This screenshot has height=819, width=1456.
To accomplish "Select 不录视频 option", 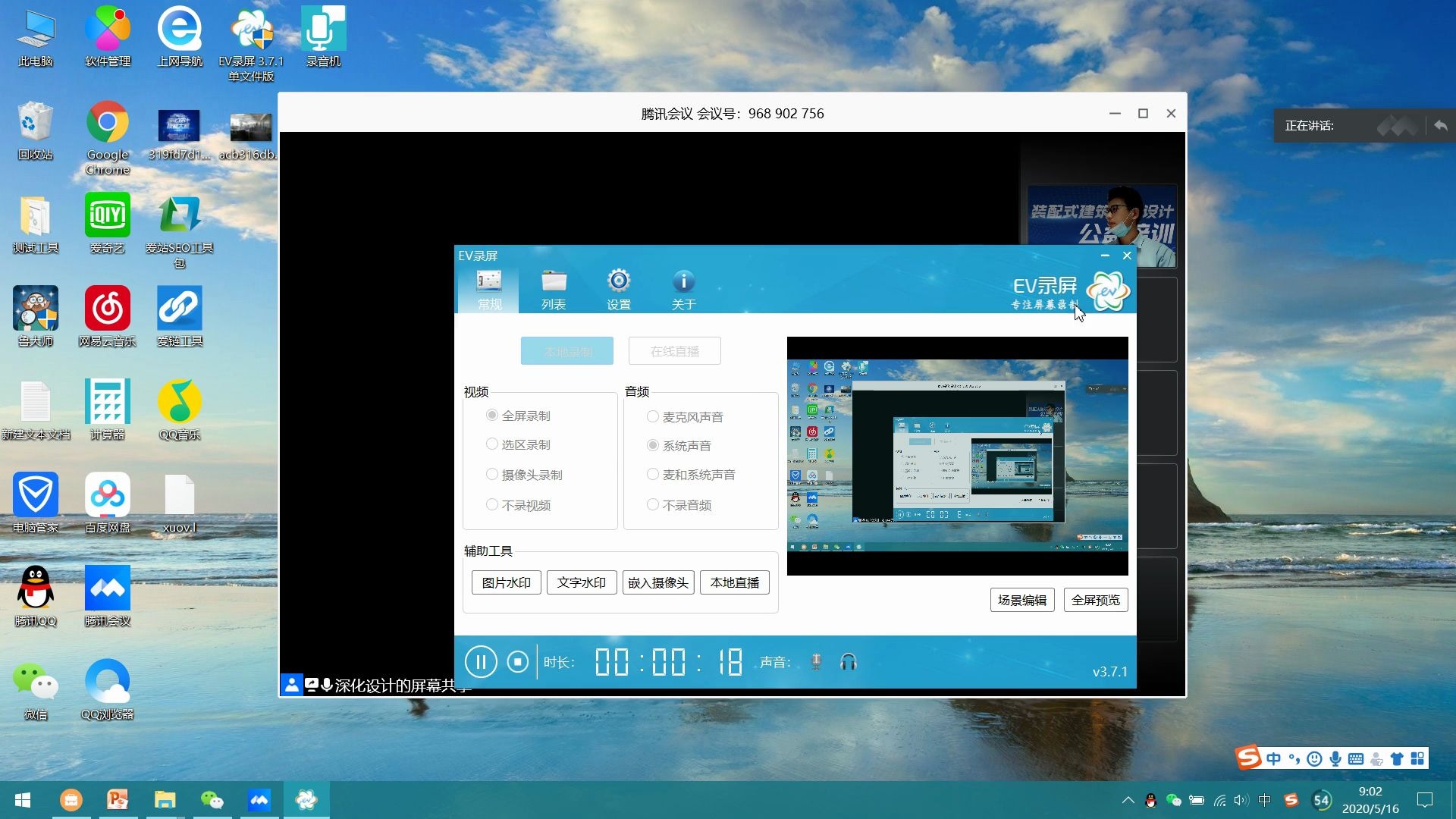I will click(518, 505).
